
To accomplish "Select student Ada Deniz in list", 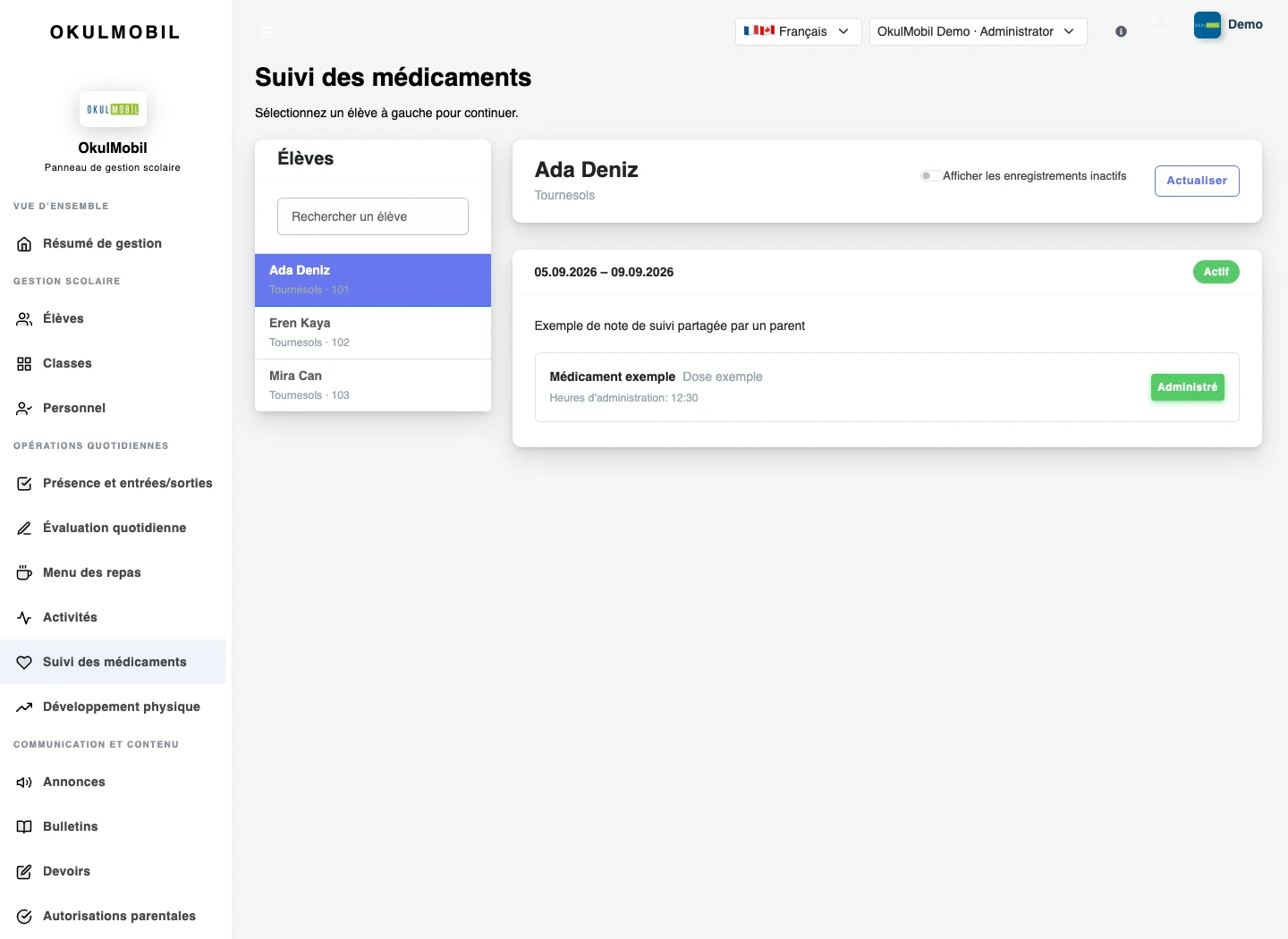I will click(x=373, y=280).
